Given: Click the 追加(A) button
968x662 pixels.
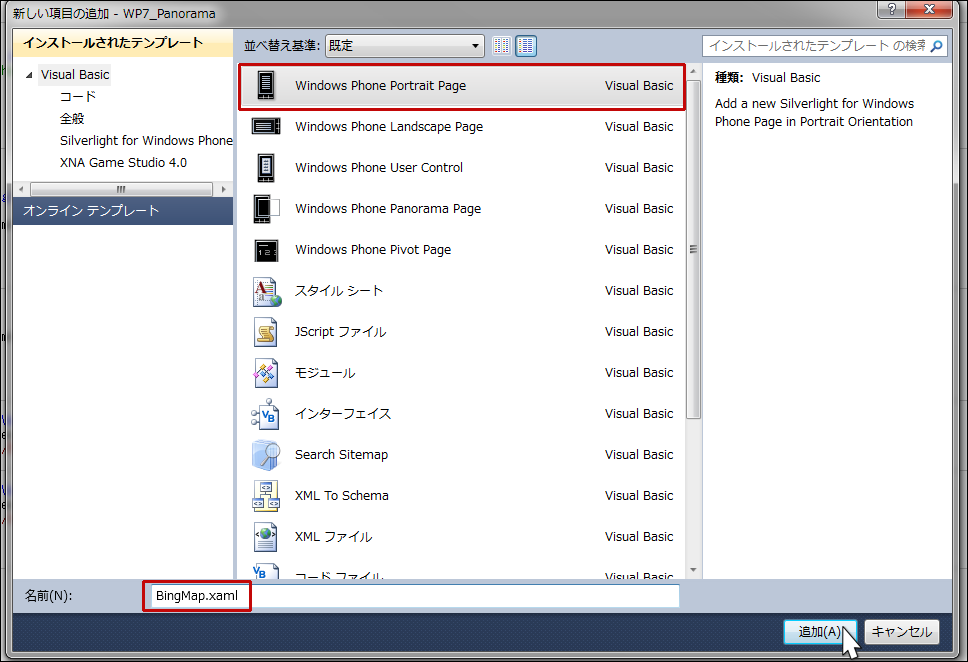Looking at the screenshot, I should pyautogui.click(x=820, y=632).
